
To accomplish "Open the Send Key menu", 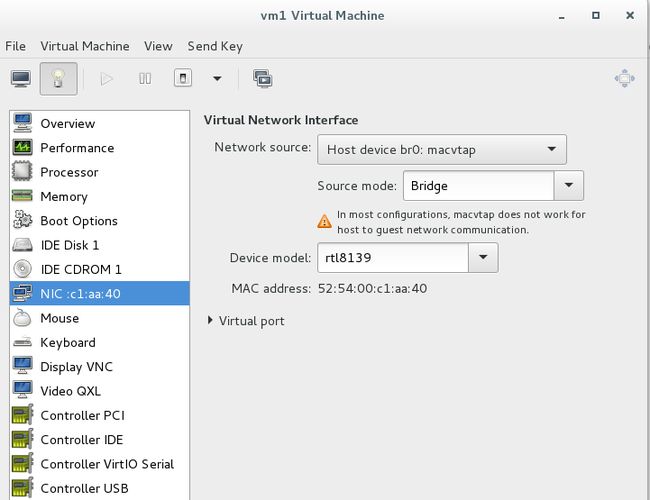I will (215, 46).
